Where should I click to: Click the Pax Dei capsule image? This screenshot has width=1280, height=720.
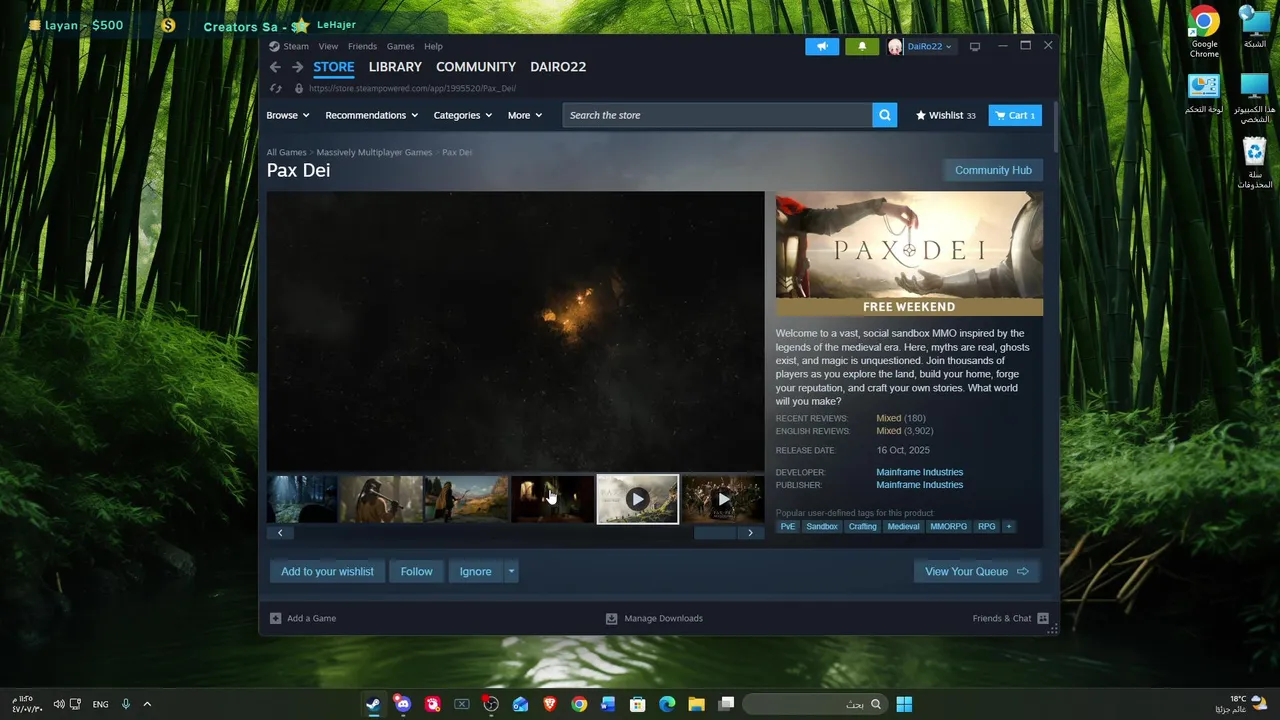pyautogui.click(x=909, y=253)
